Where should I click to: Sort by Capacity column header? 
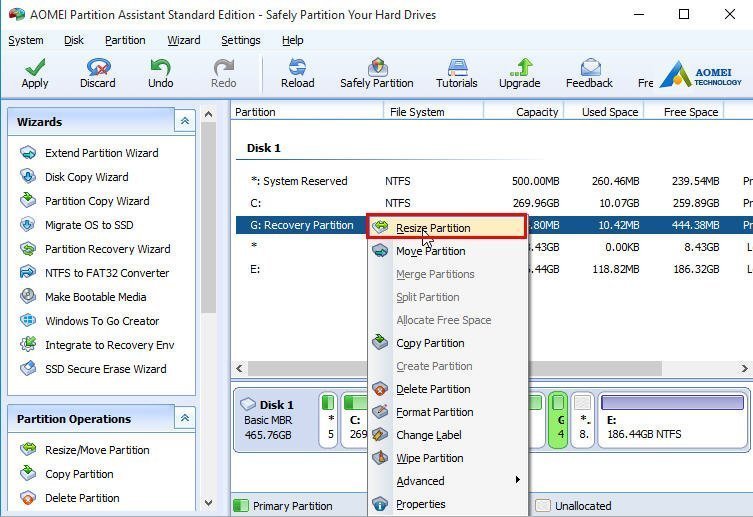(x=523, y=112)
